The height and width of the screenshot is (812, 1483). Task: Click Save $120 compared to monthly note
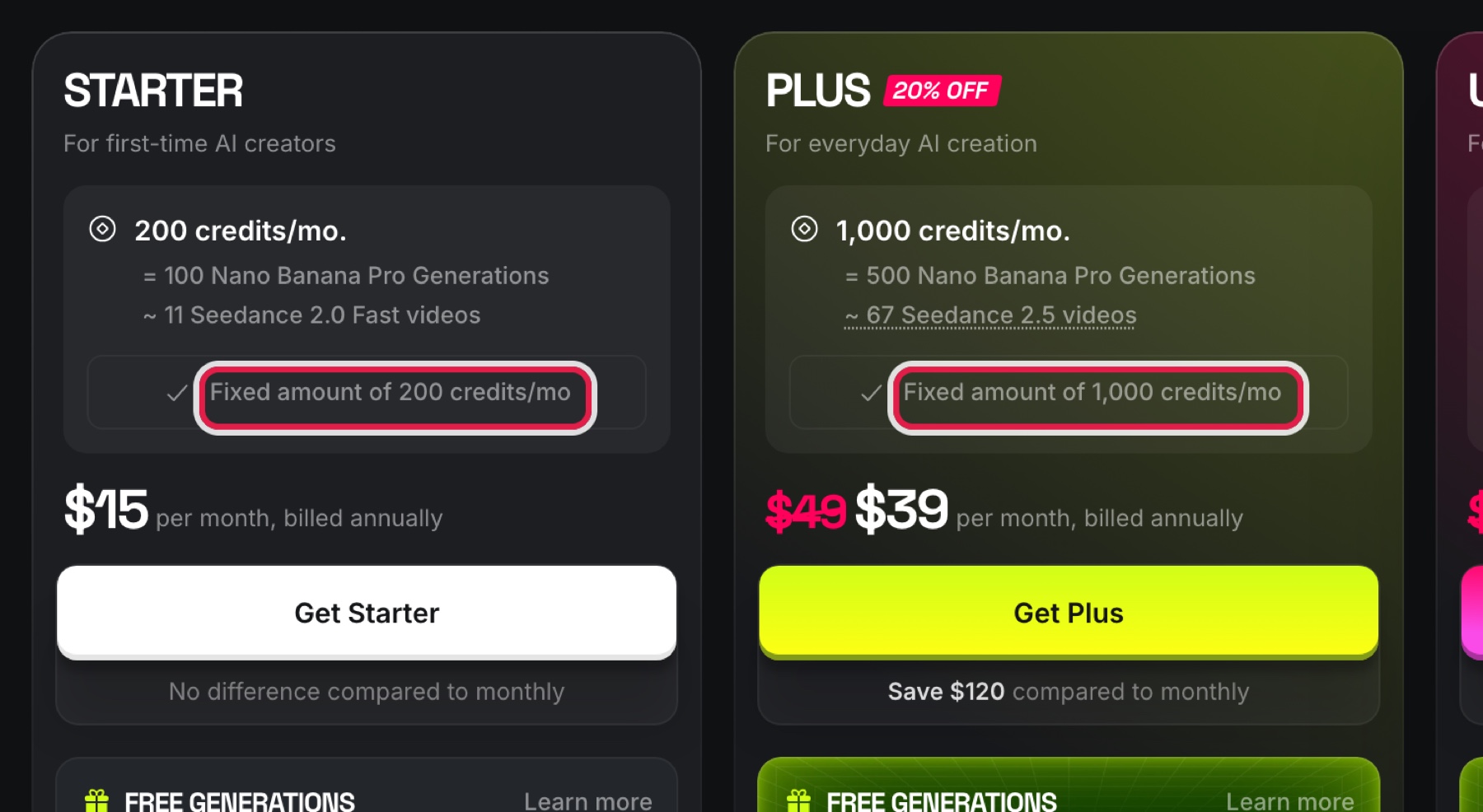(1069, 691)
